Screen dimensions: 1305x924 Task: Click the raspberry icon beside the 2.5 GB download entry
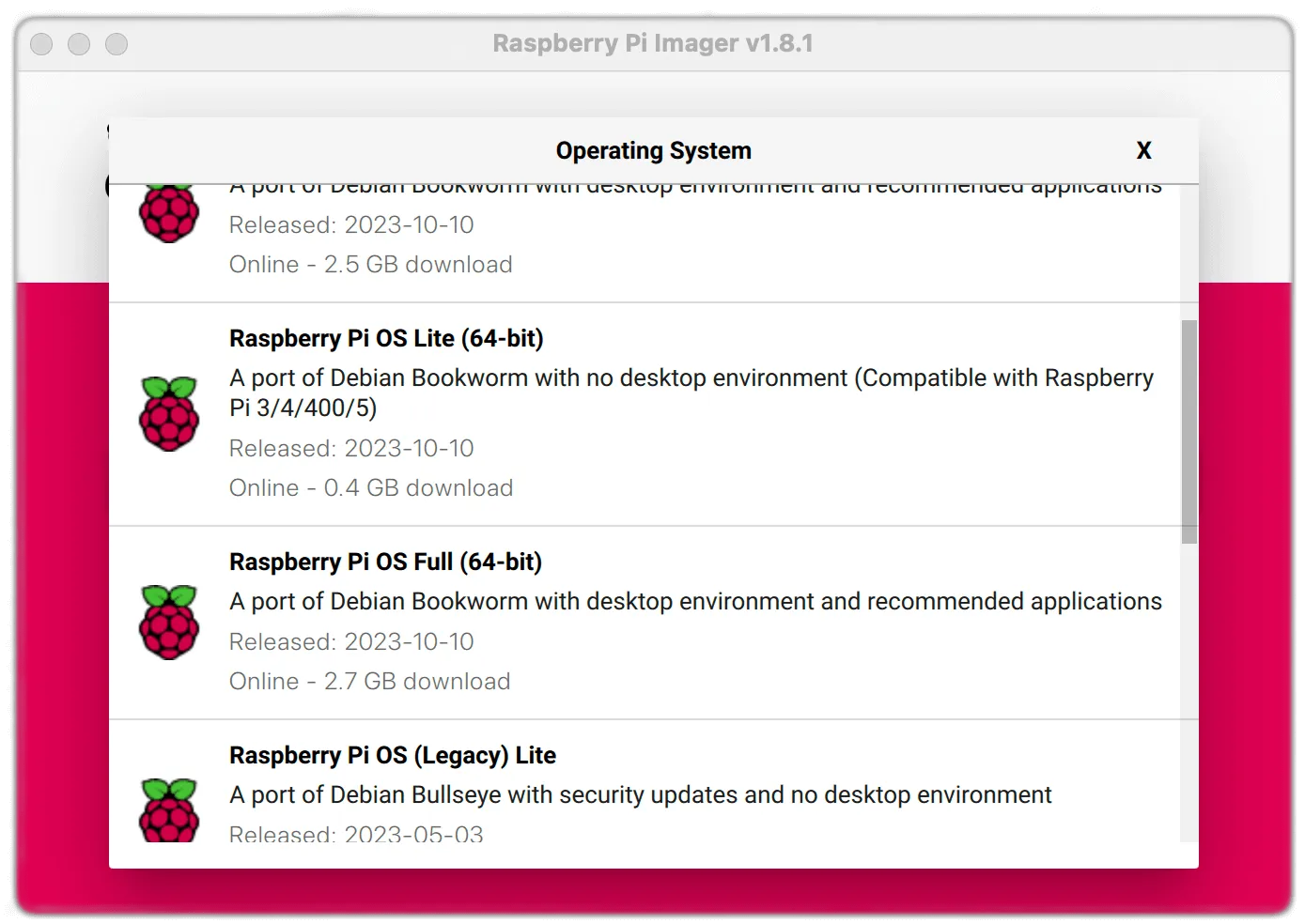(x=169, y=214)
